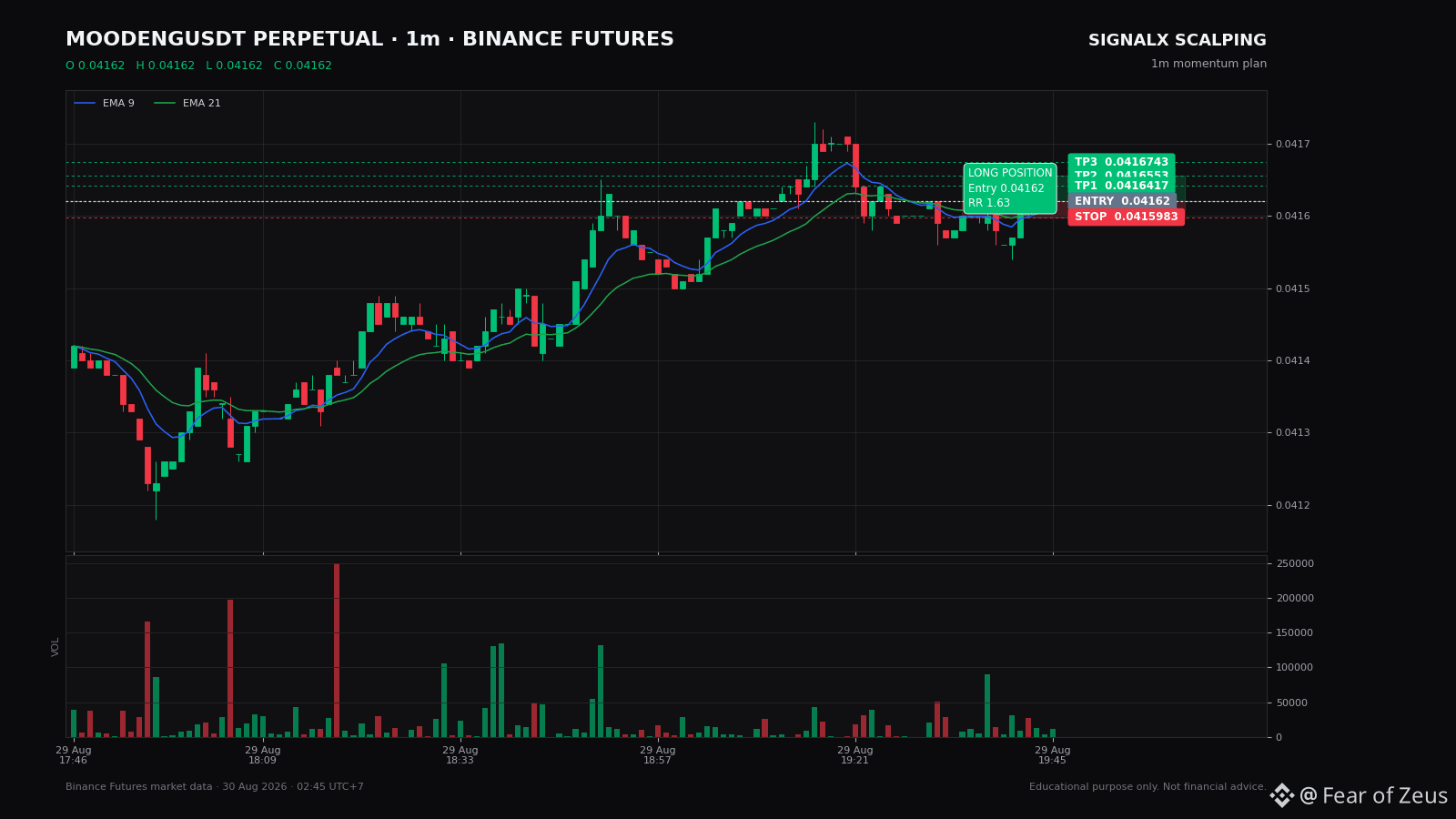Viewport: 1456px width, 819px height.
Task: Click the 0.0413 price axis label
Action: (1292, 432)
